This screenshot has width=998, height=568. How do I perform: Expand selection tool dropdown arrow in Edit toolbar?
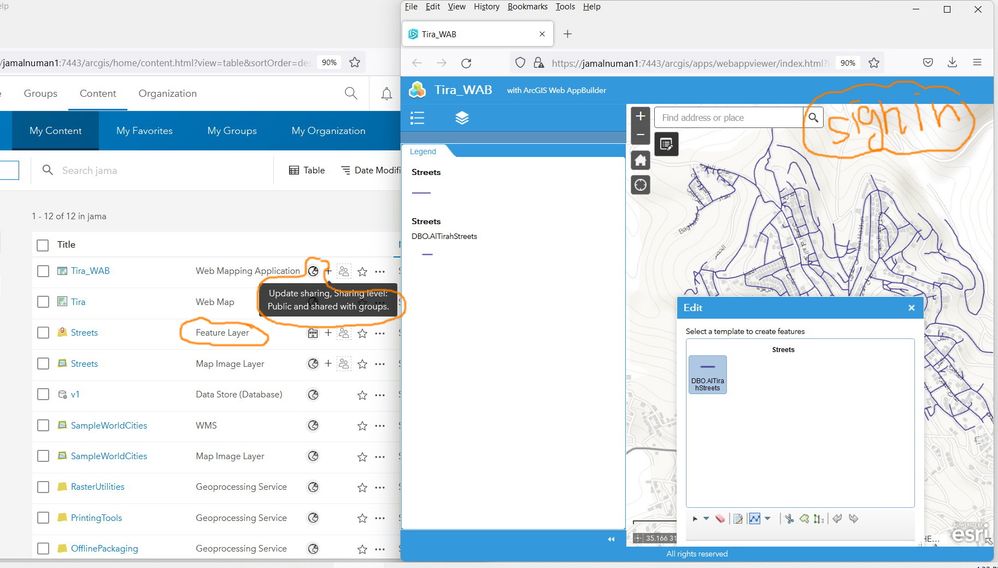(706, 519)
